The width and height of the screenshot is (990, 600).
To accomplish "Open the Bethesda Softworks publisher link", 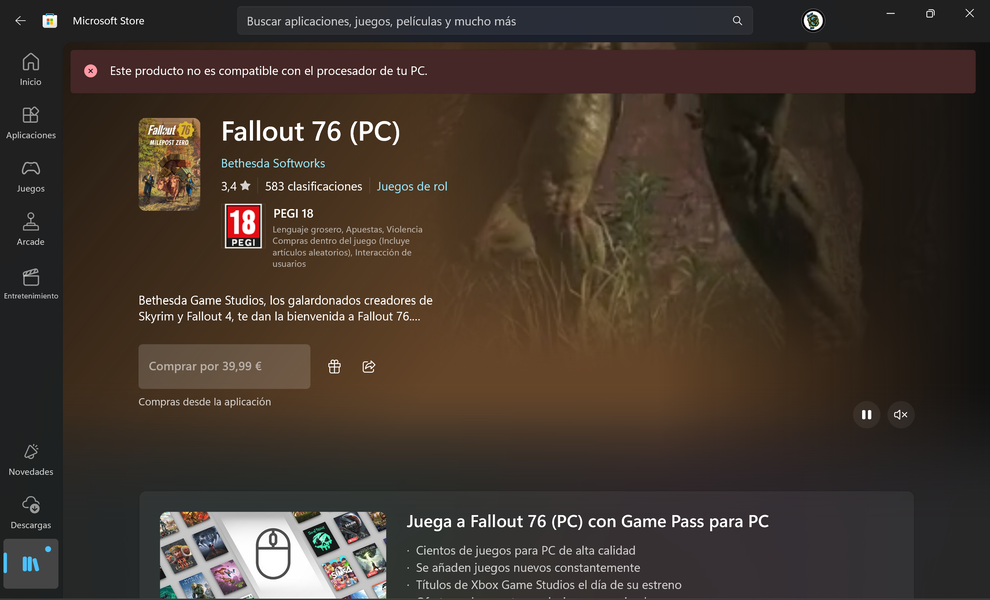I will coord(273,163).
